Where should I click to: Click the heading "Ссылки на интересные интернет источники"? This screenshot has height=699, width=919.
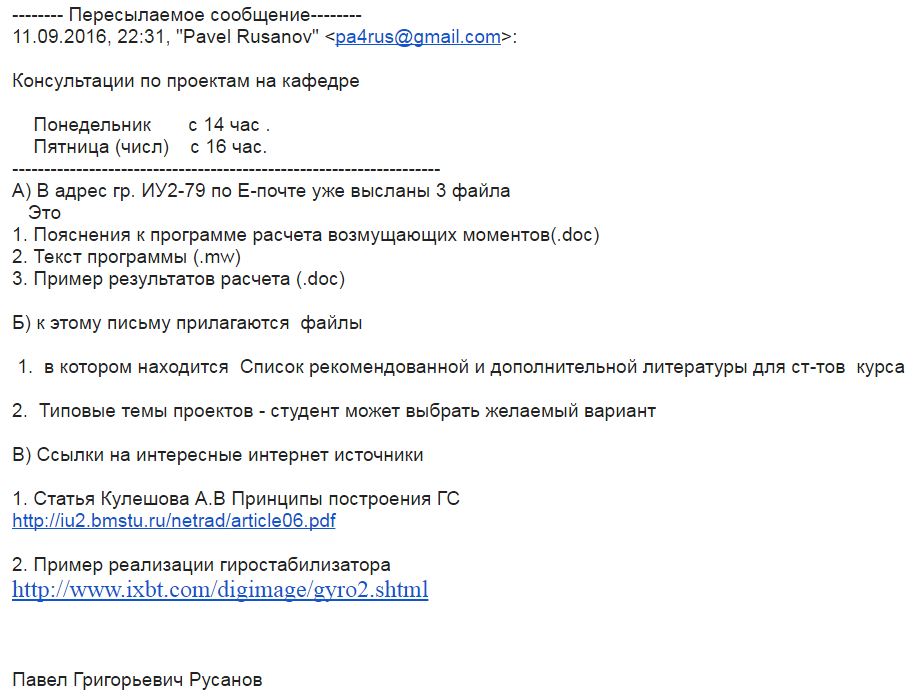coord(218,455)
